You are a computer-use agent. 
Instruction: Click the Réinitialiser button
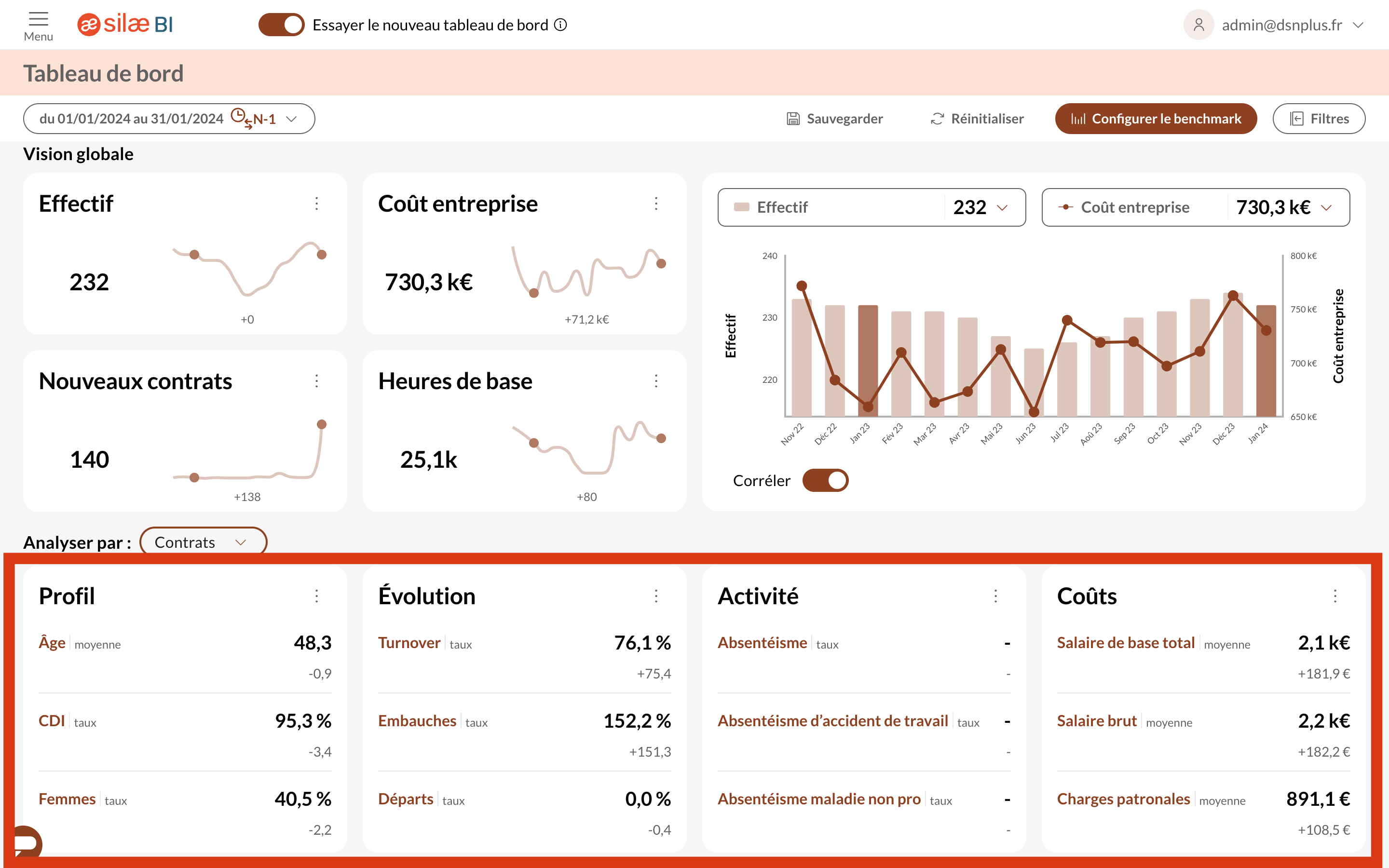pyautogui.click(x=977, y=119)
